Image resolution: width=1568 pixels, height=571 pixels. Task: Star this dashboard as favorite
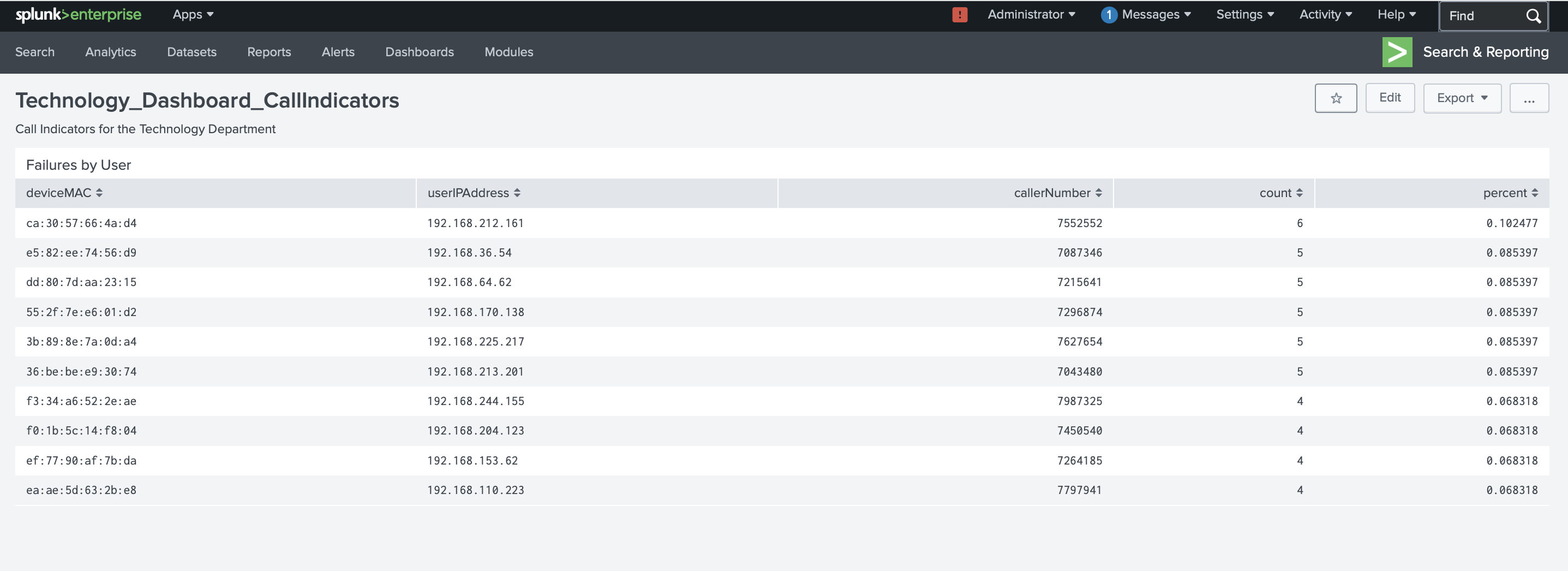[1336, 98]
